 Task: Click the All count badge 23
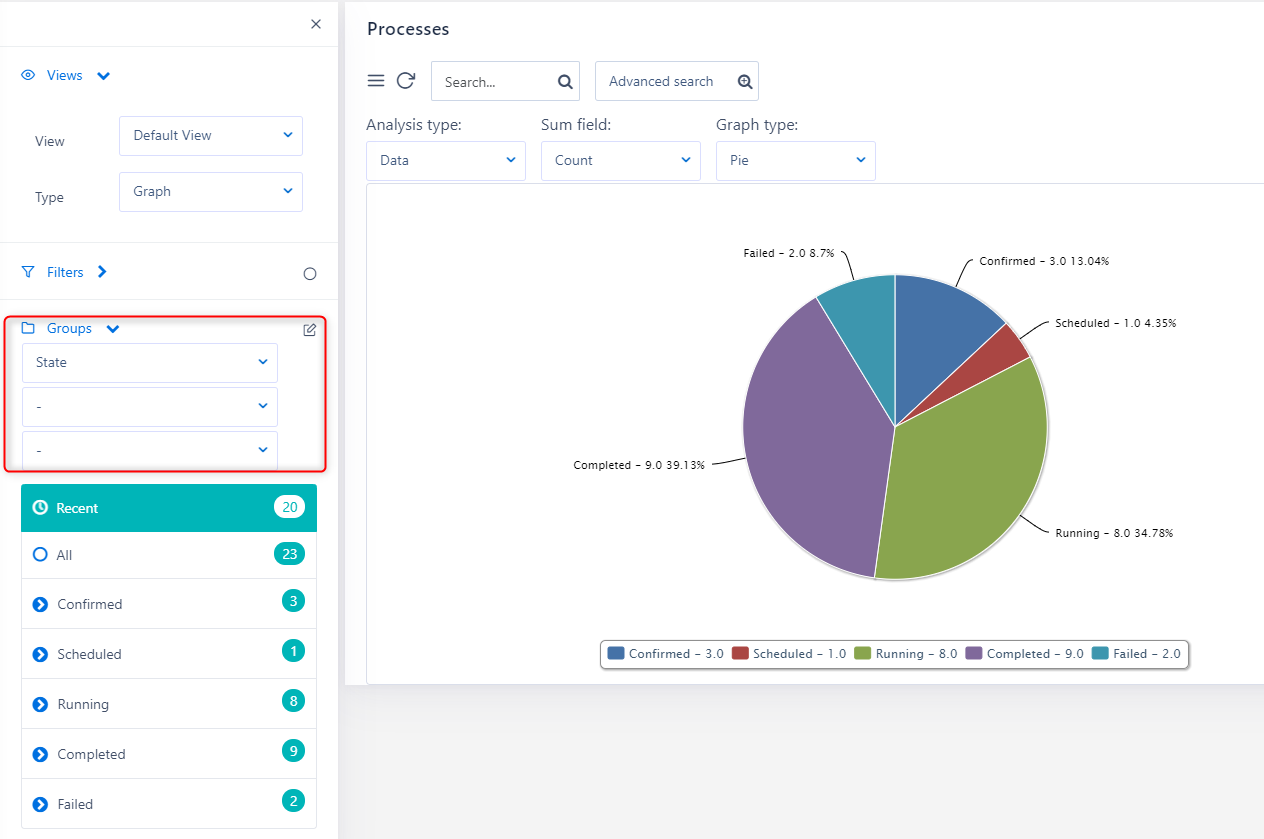290,554
